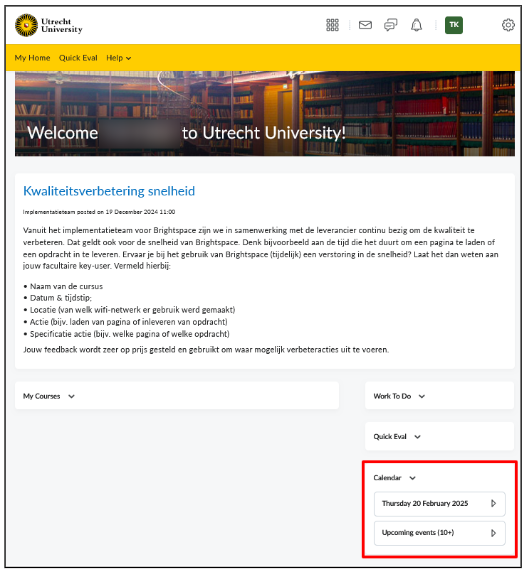Open the notifications bell icon
523x571 pixels.
point(416,25)
